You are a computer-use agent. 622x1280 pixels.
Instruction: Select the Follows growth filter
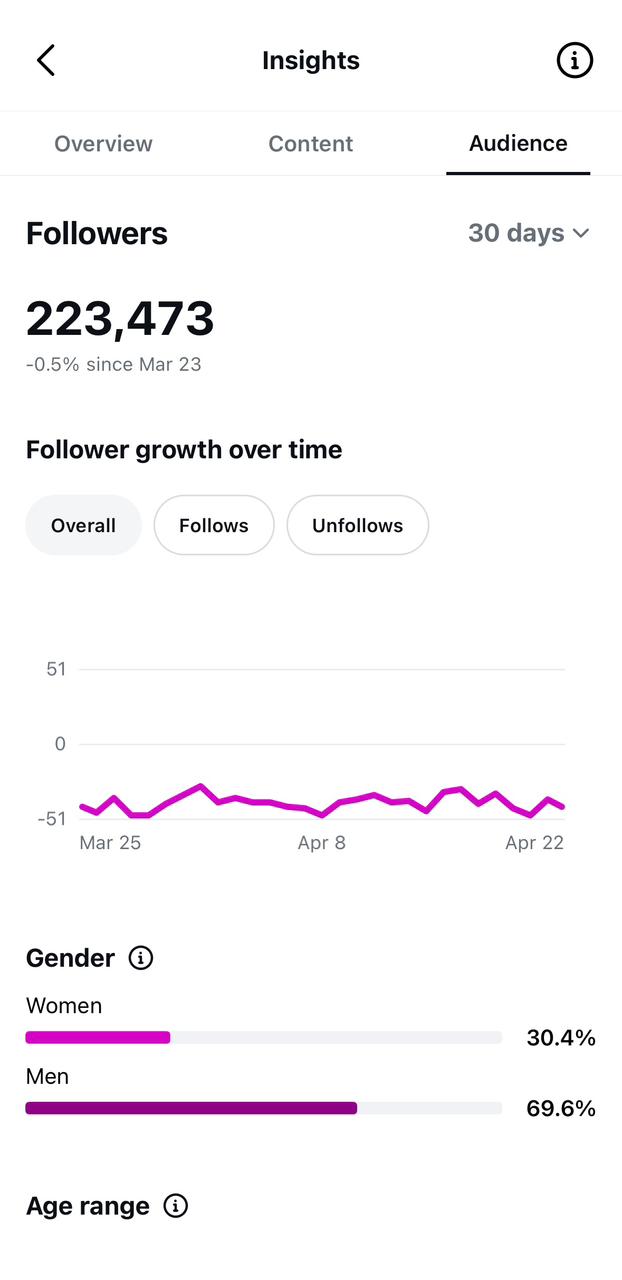click(x=214, y=525)
